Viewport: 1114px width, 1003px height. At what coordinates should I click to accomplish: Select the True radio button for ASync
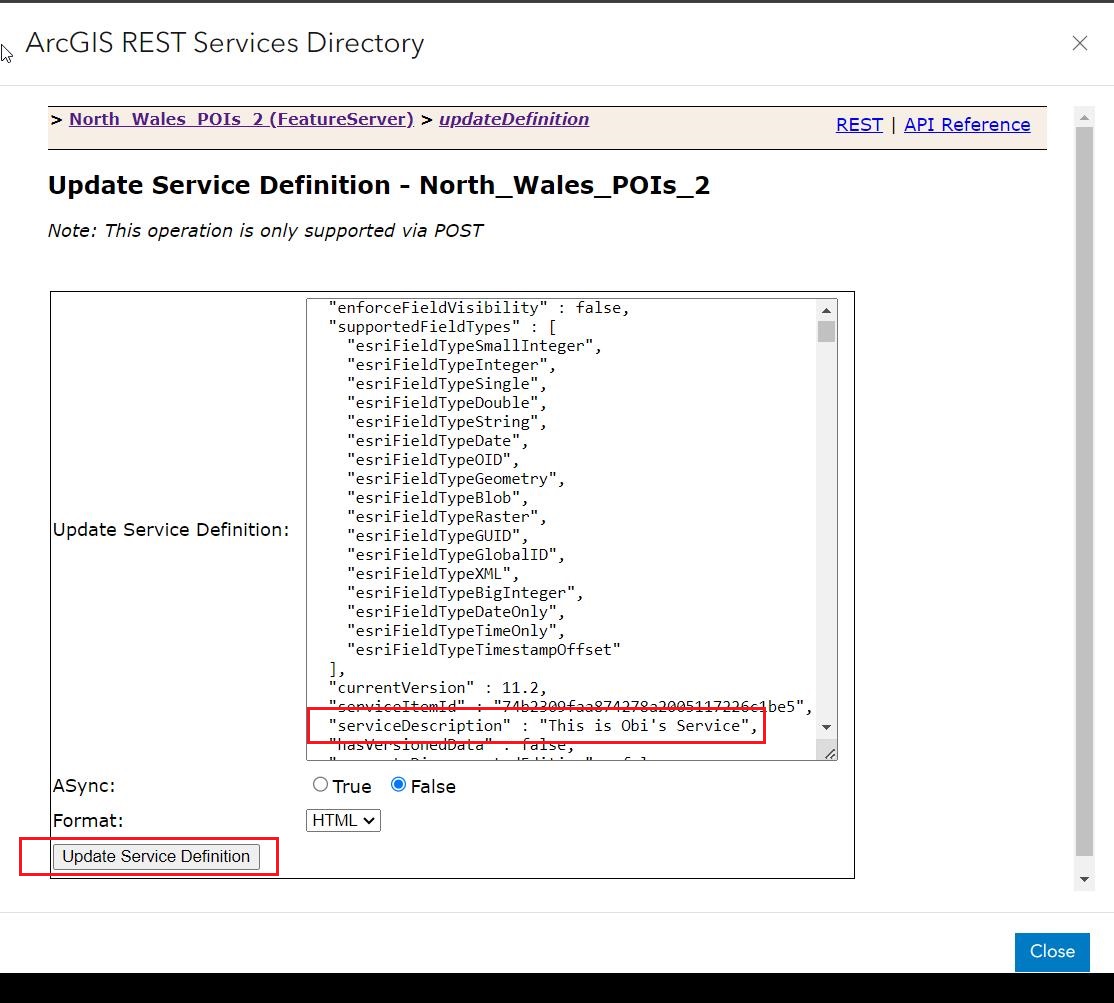[x=320, y=785]
